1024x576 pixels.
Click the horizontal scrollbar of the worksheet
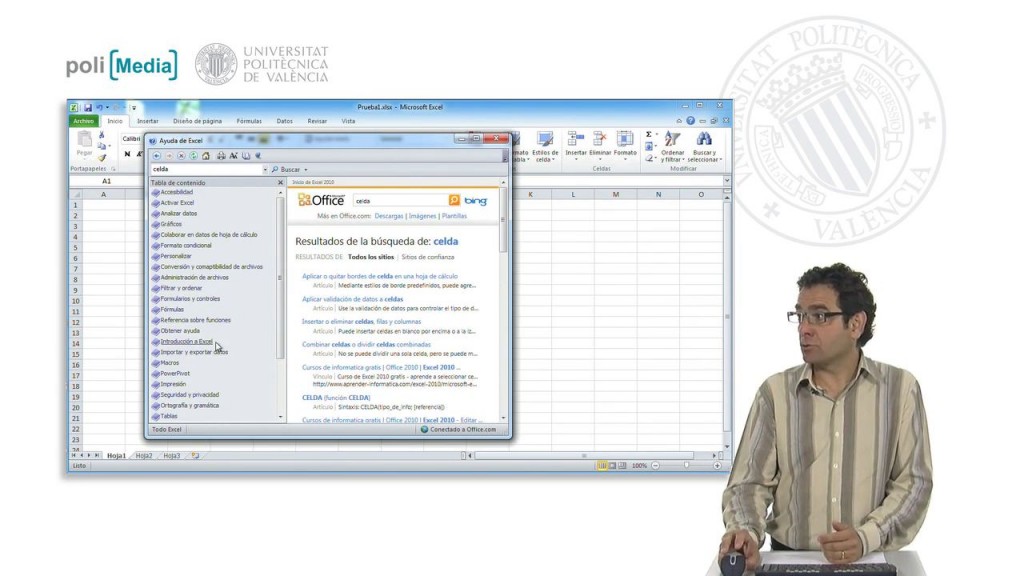(x=584, y=456)
